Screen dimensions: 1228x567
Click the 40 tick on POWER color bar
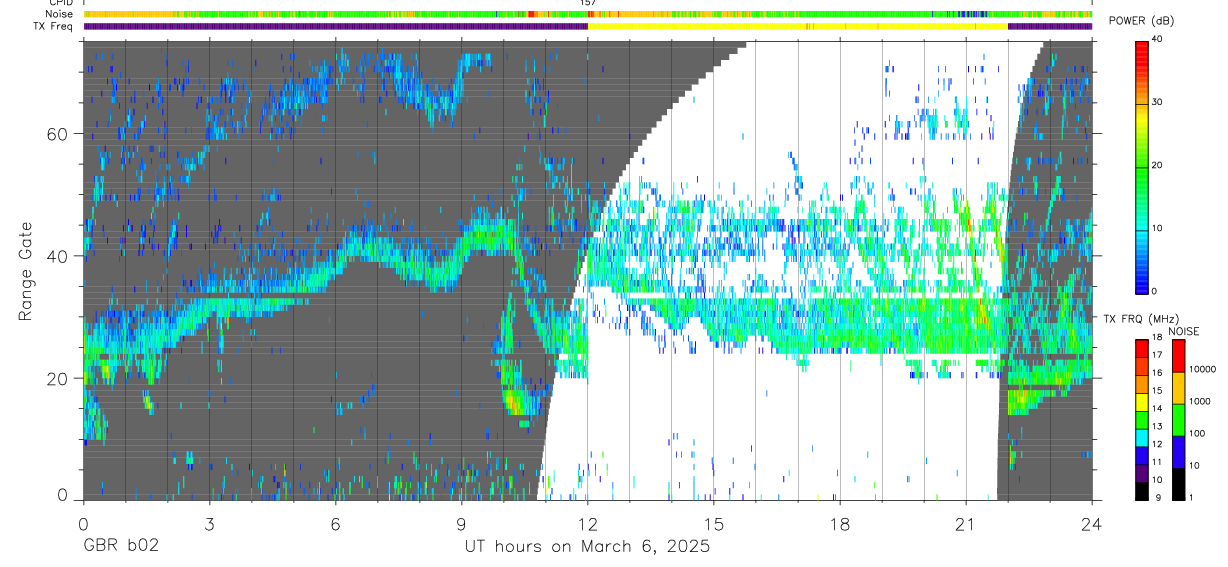(x=1155, y=39)
